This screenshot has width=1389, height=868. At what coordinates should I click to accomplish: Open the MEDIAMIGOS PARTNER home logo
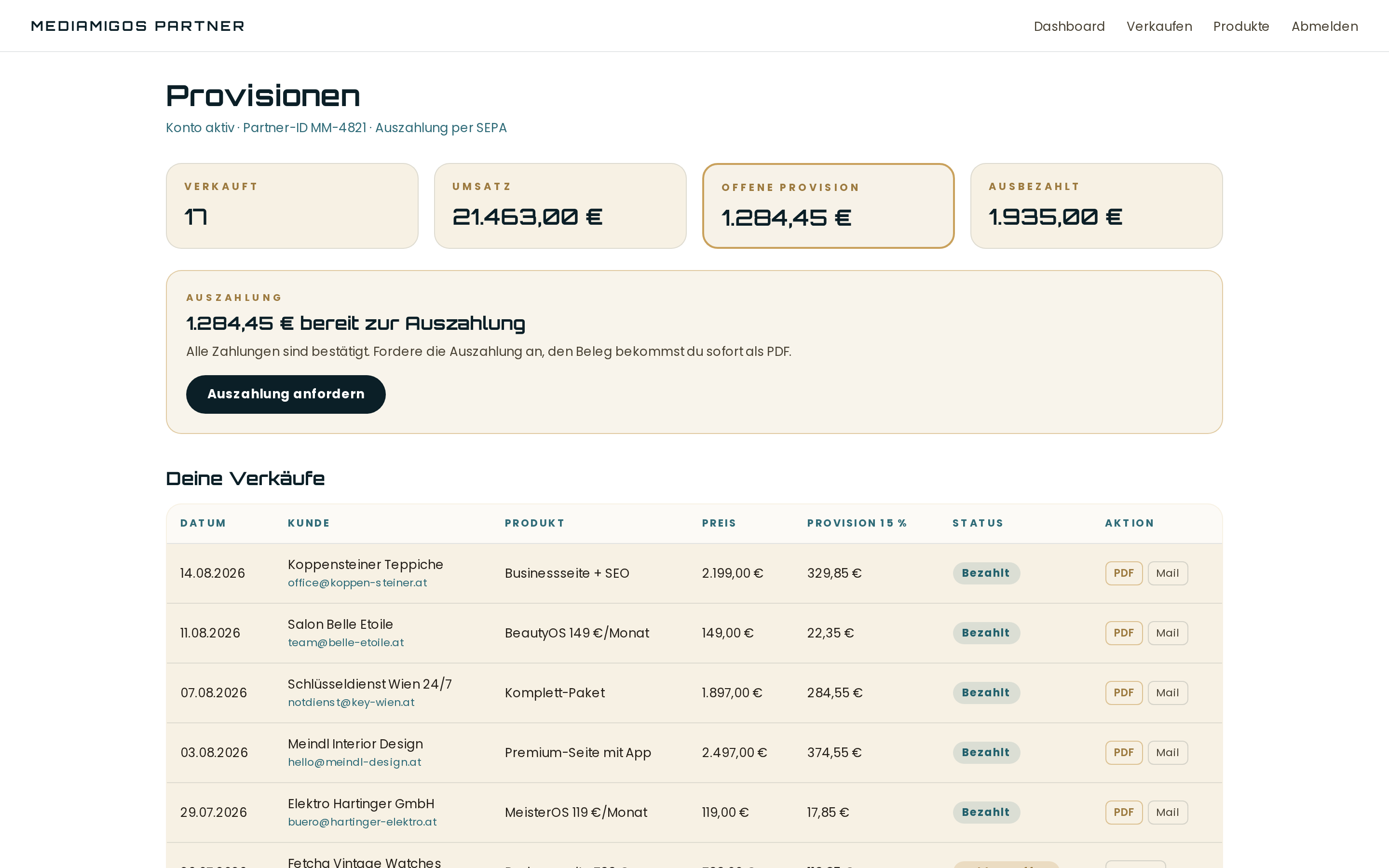138,26
